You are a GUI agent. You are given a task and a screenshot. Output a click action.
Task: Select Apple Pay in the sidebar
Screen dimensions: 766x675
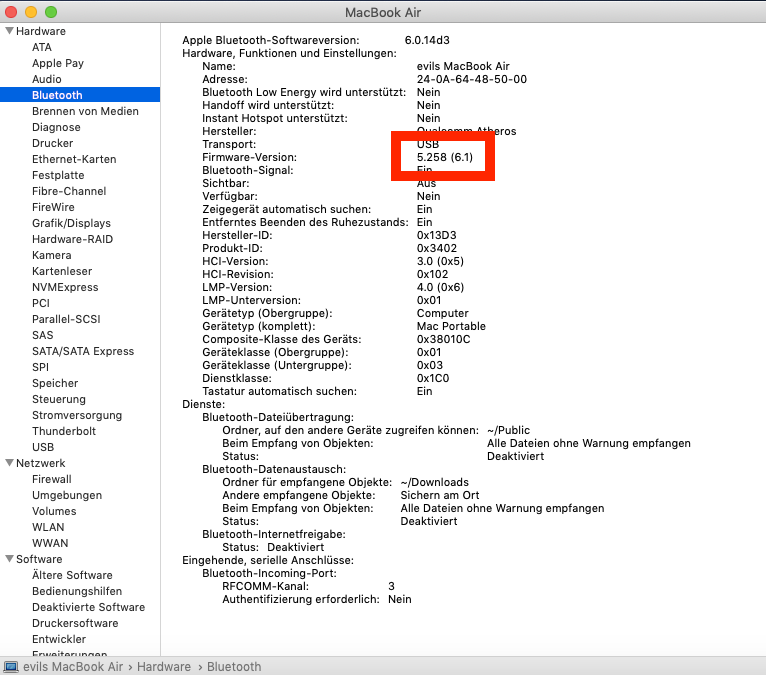click(58, 63)
